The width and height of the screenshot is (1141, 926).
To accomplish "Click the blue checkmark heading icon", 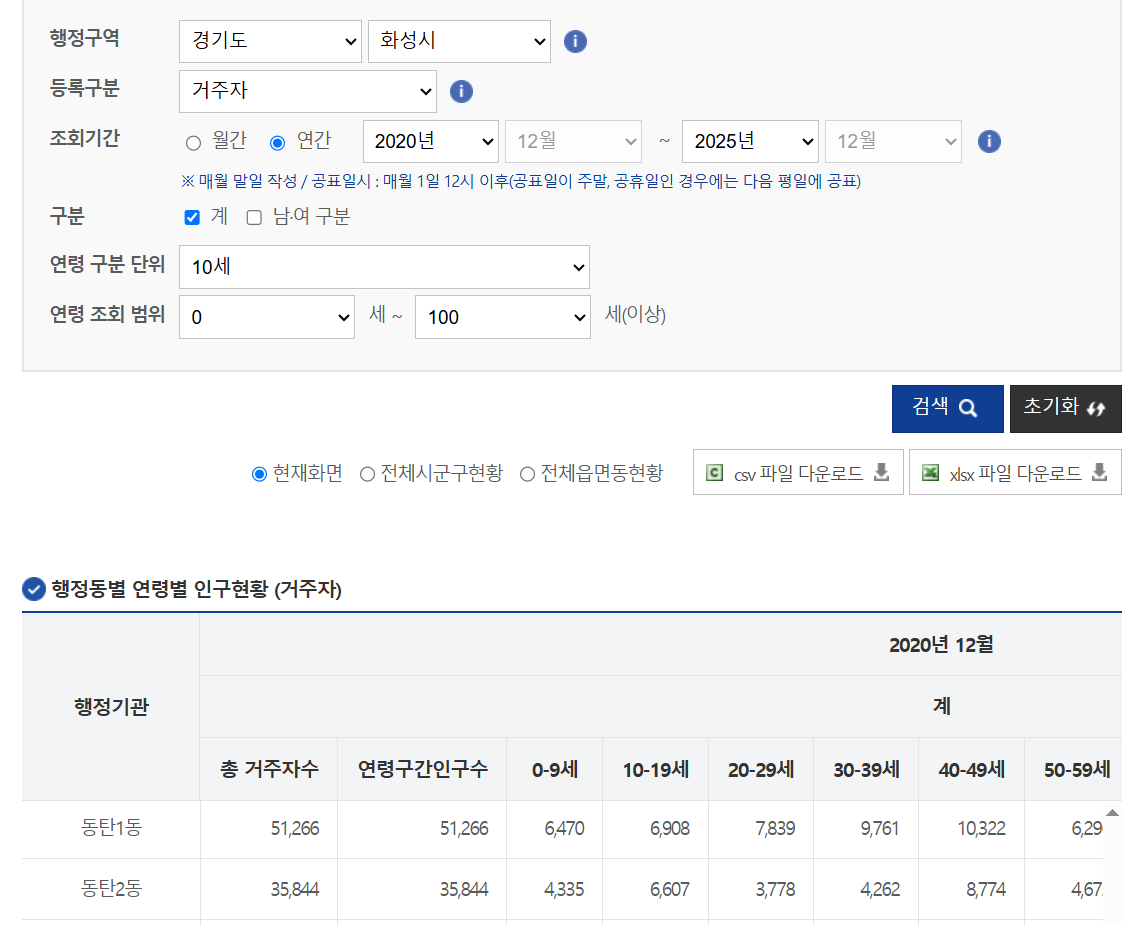I will tap(33, 588).
